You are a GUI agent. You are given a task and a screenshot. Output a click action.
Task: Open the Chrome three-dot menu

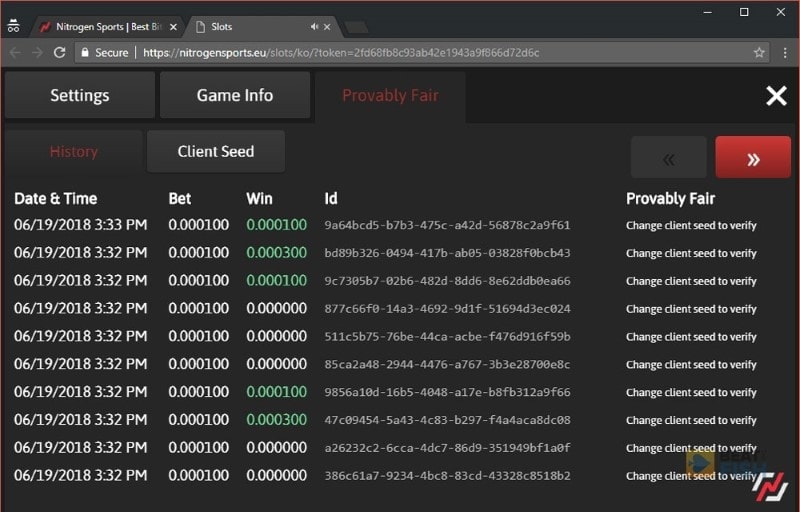coord(785,53)
